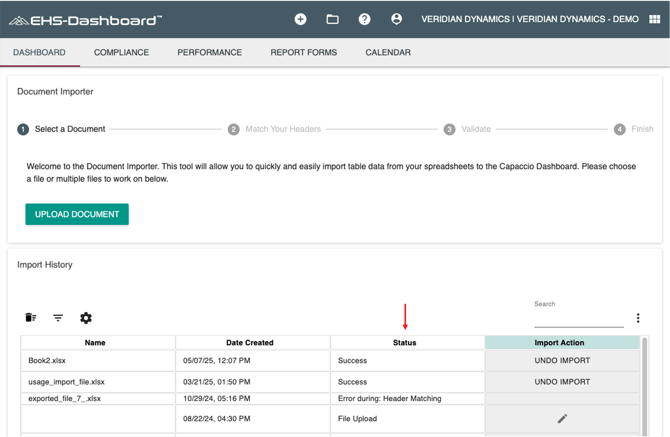Click the Search input field

click(x=578, y=319)
